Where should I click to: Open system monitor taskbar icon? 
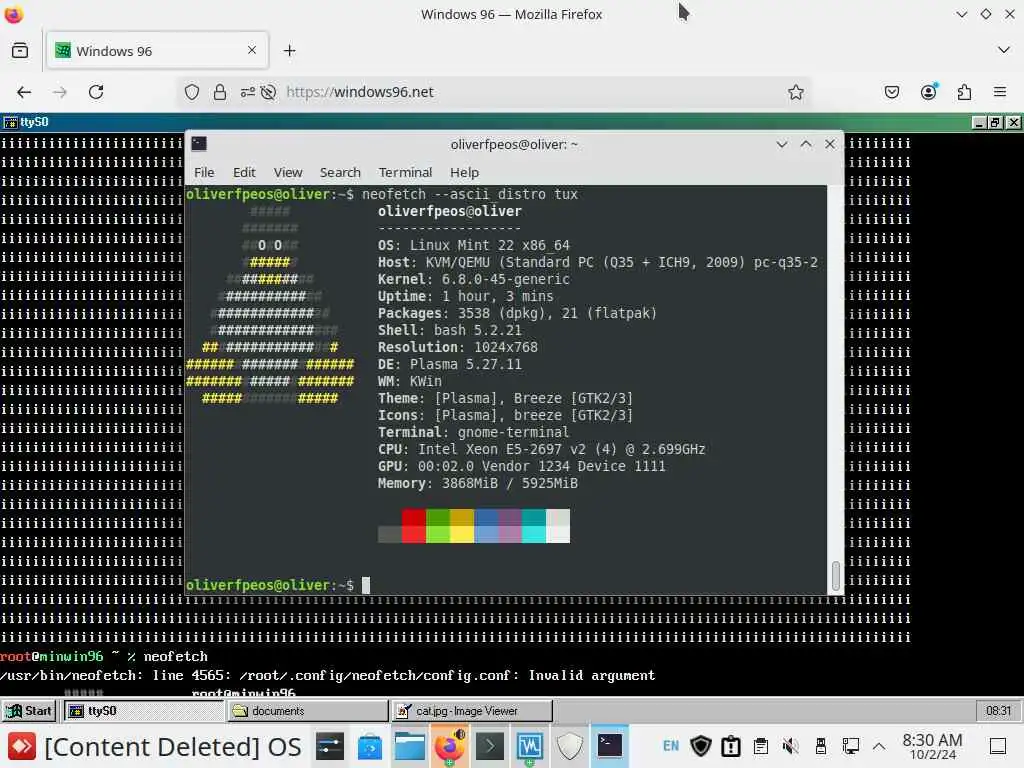click(x=530, y=746)
